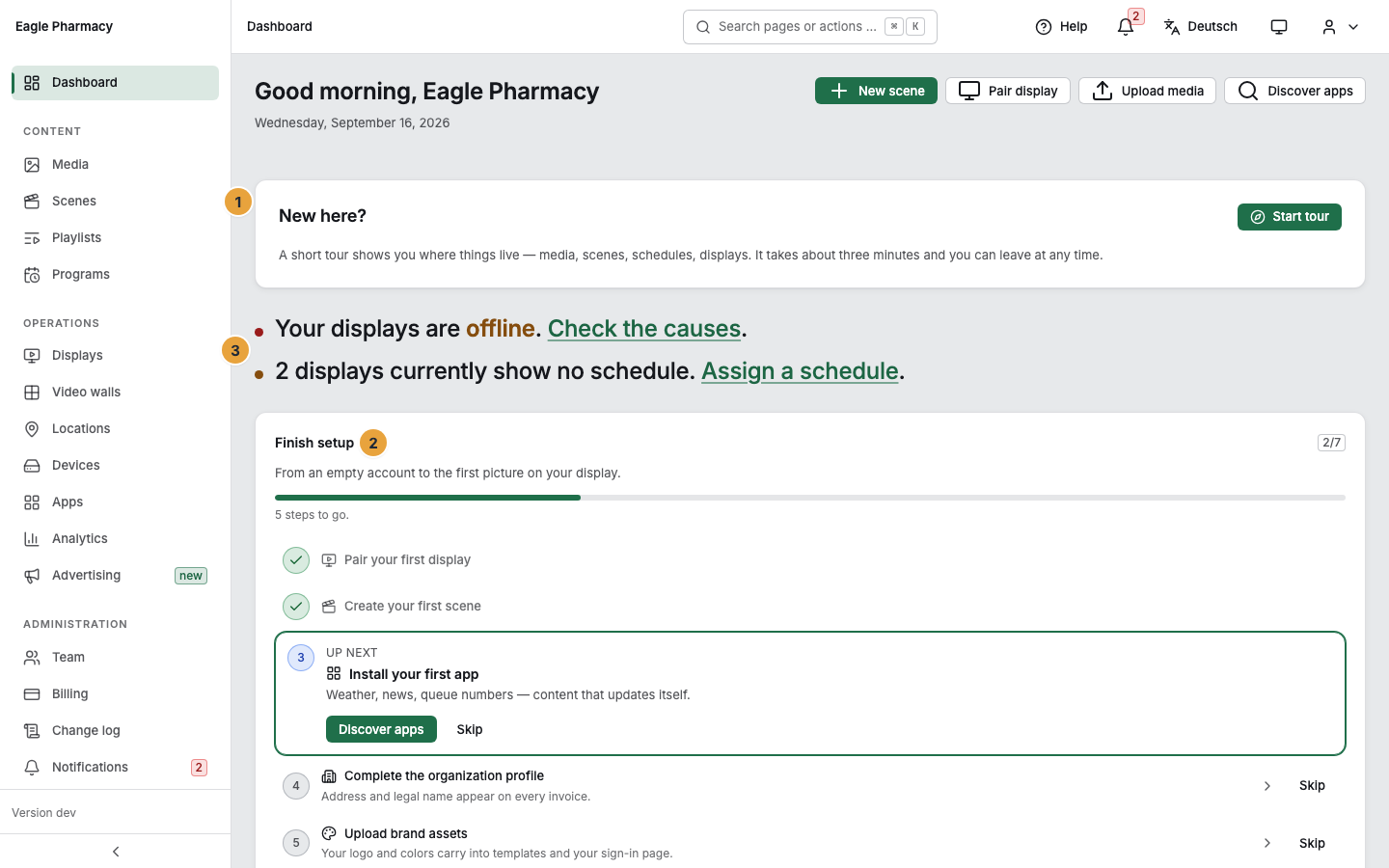1389x868 pixels.
Task: Open Programs in the sidebar
Action: (x=115, y=275)
